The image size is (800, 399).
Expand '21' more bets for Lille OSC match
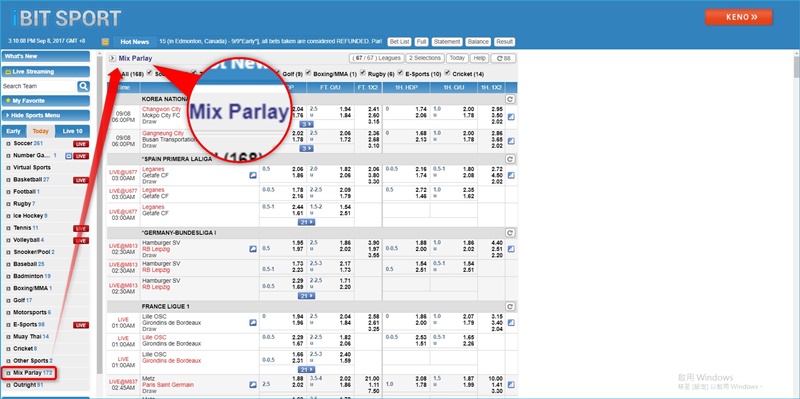coord(306,369)
